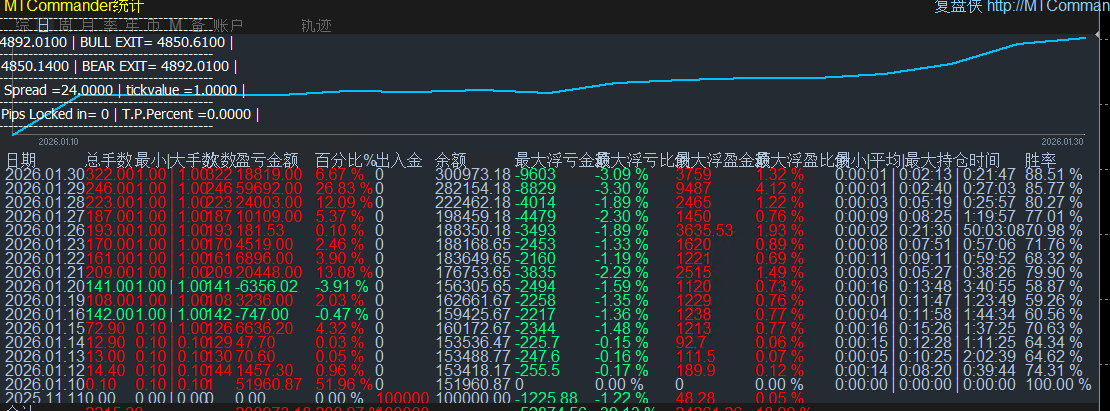Select the 2026.01.16 date cell
The image size is (1110, 411).
tap(45, 314)
